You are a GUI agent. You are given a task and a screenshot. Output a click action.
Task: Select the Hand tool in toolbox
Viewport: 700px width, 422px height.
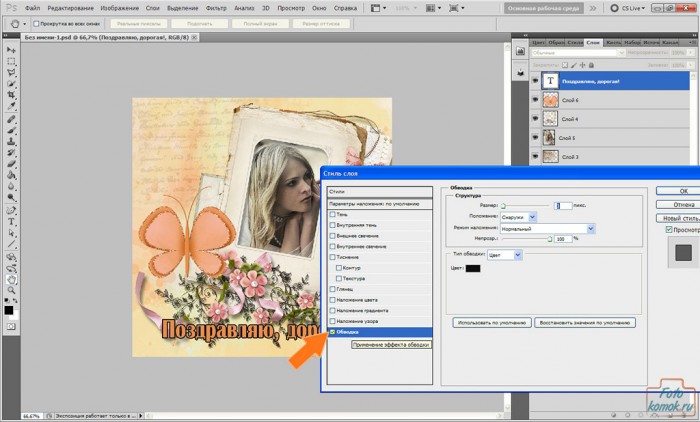(11, 280)
